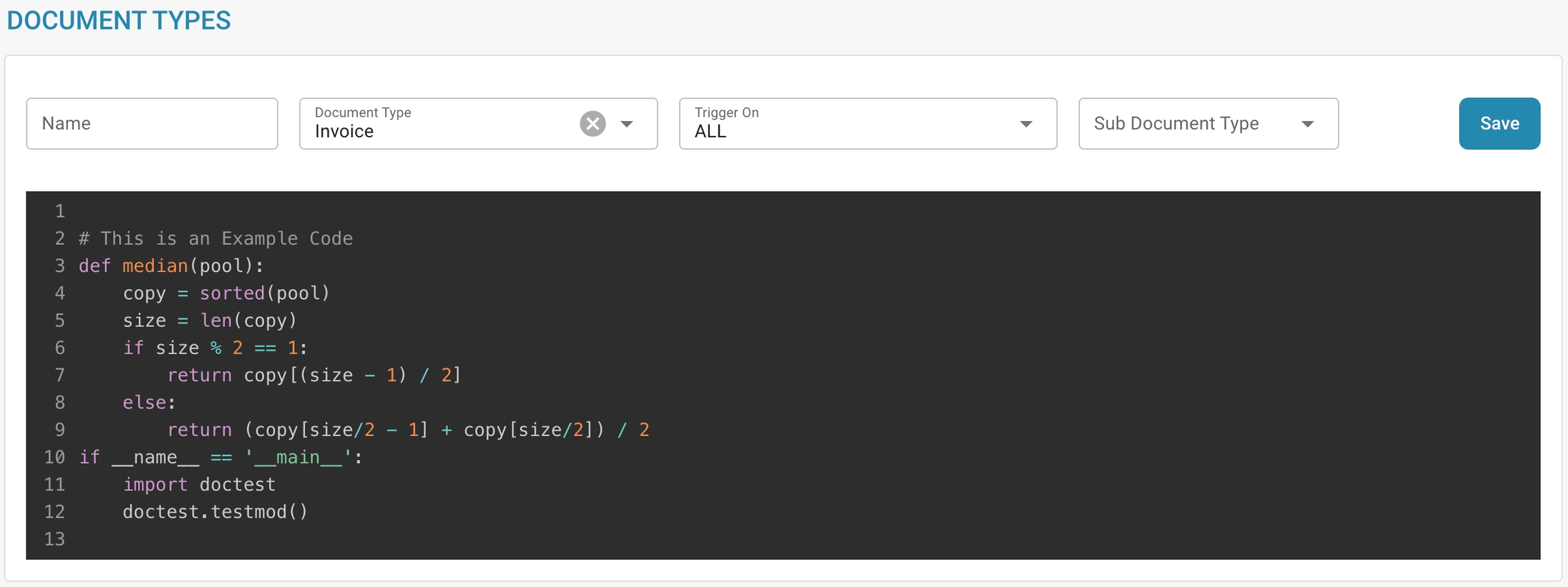The height and width of the screenshot is (587, 1568).
Task: Click the Save button
Action: coord(1499,124)
